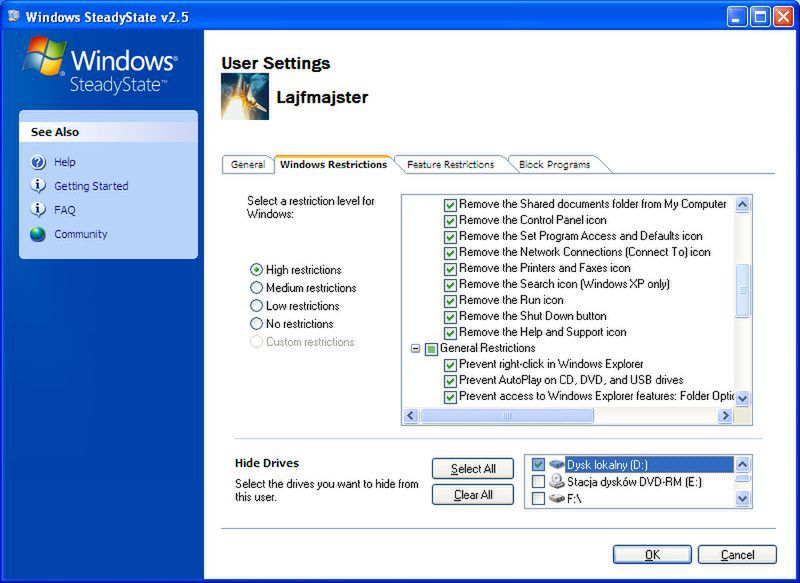Uncheck Remove the Search icon checkbox

tap(450, 285)
